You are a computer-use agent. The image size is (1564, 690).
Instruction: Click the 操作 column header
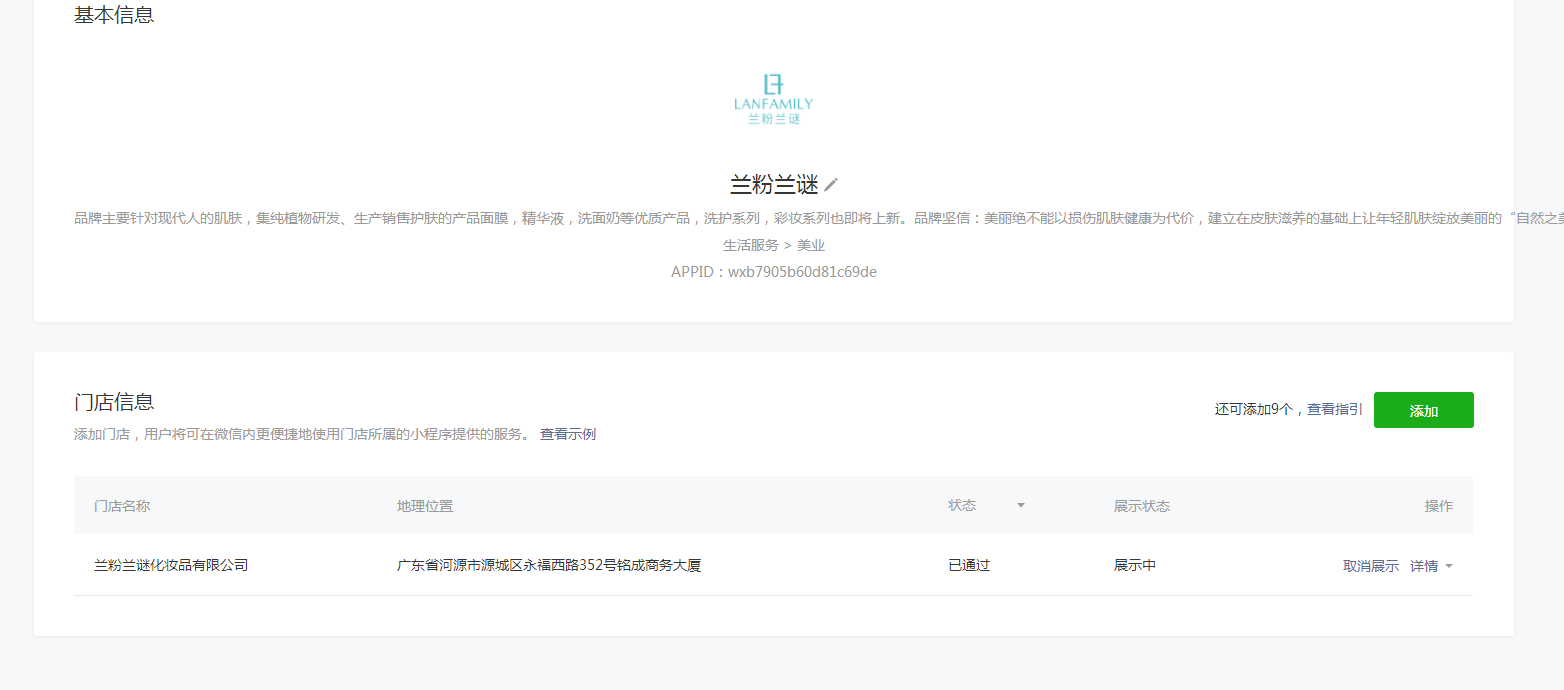1439,506
